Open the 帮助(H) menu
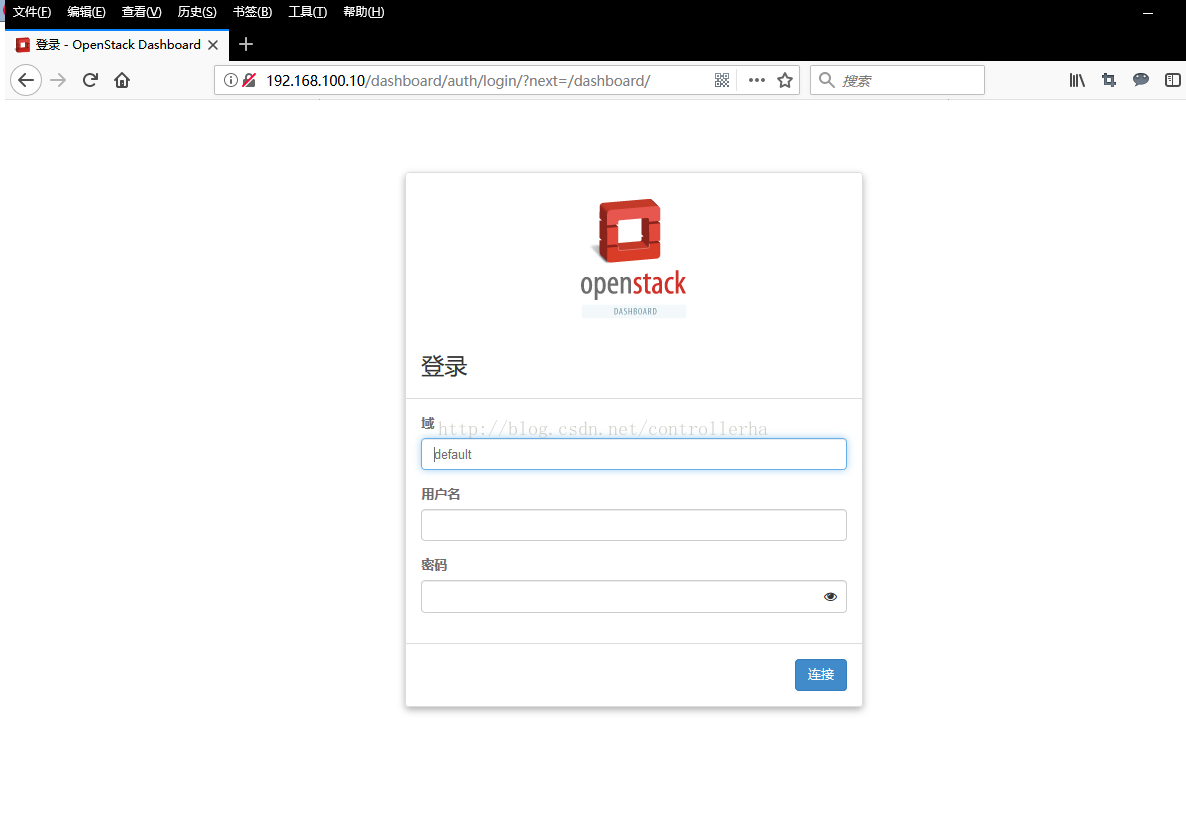This screenshot has width=1186, height=837. (x=364, y=12)
